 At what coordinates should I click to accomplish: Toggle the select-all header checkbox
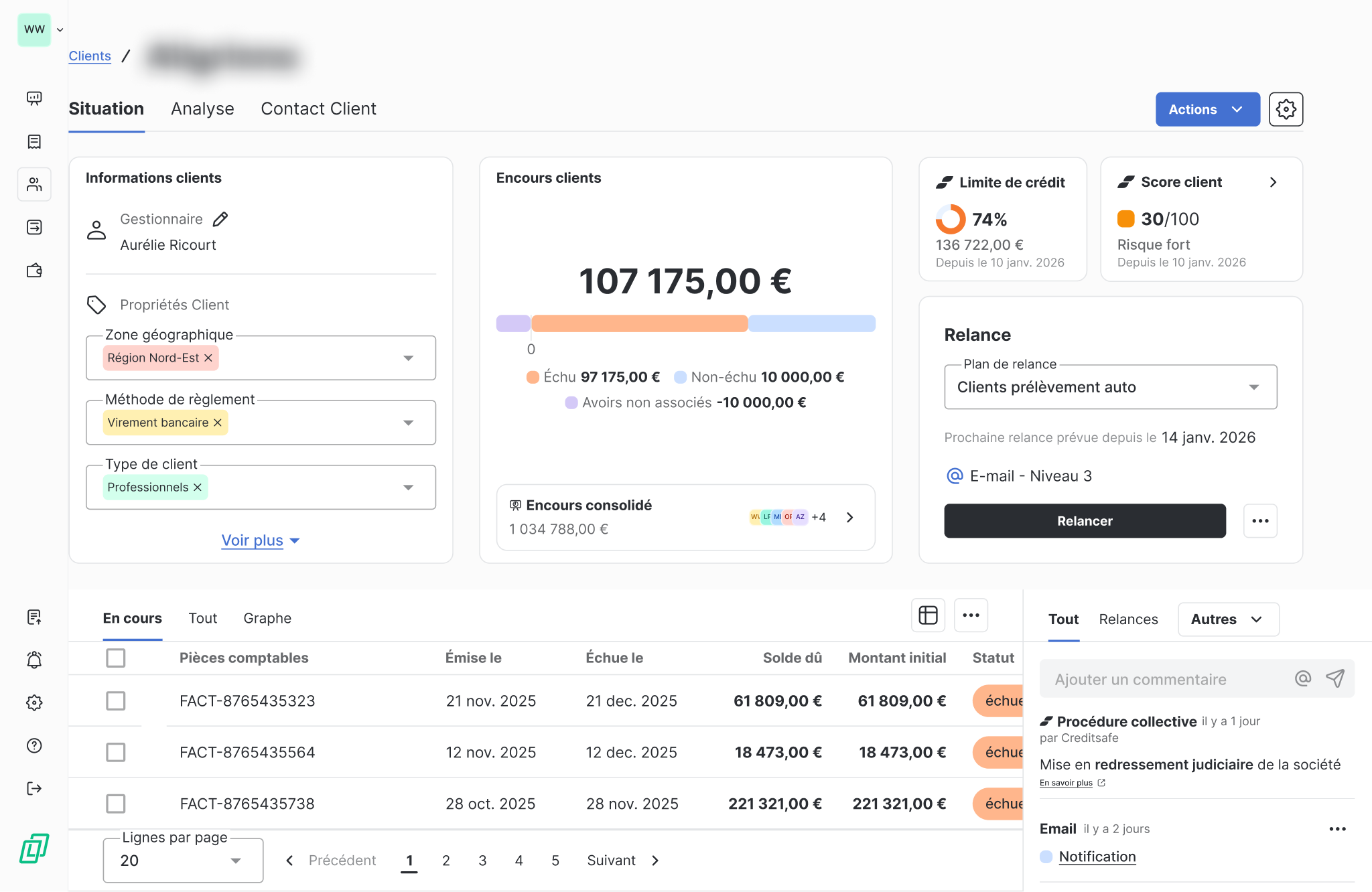coord(116,658)
